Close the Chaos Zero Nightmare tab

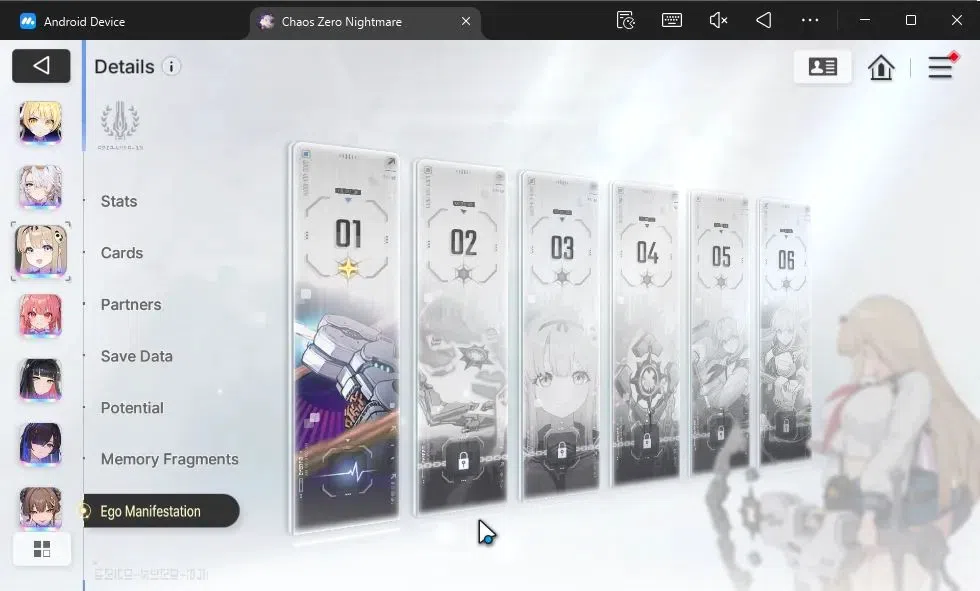pyautogui.click(x=466, y=21)
